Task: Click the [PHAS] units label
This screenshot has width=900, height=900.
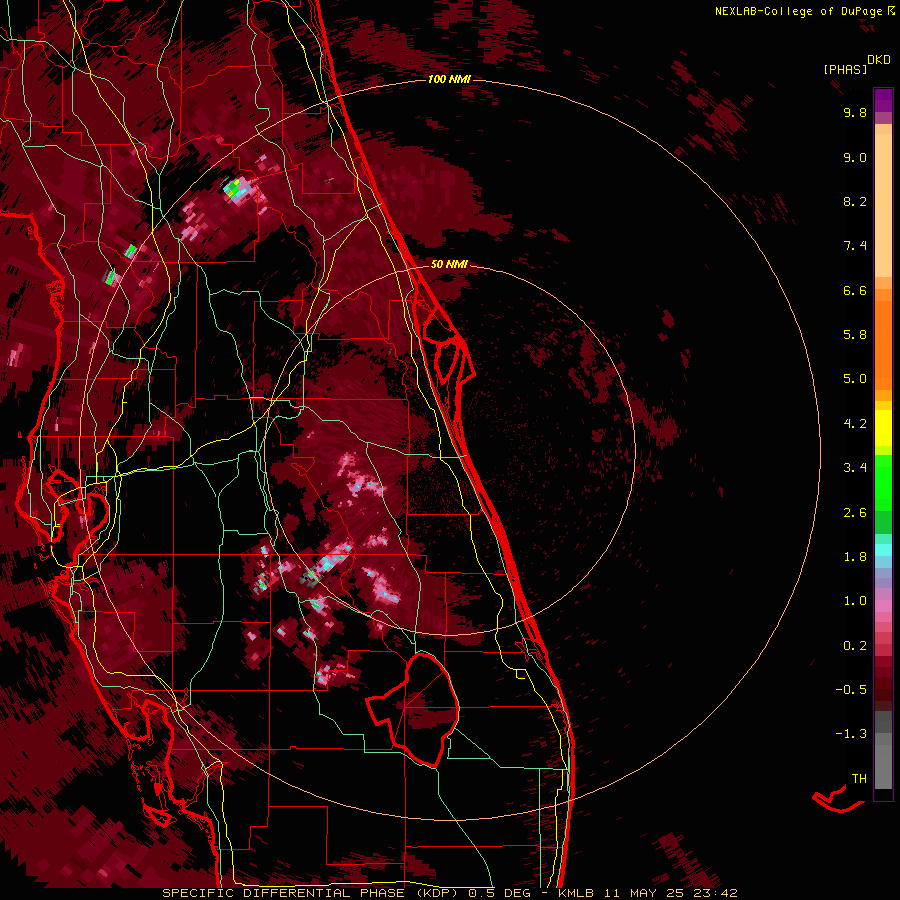Action: [x=845, y=69]
